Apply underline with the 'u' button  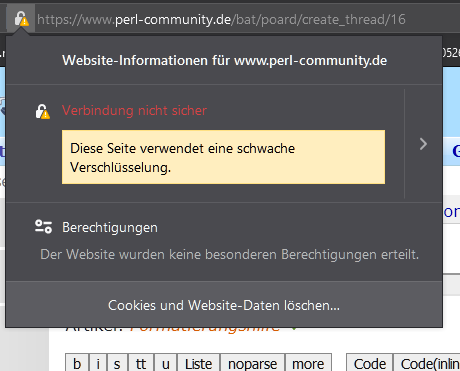165,363
